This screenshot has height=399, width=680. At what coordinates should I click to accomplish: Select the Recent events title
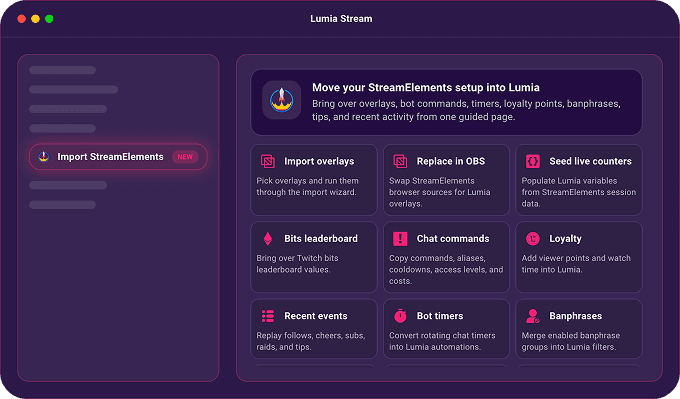click(316, 316)
